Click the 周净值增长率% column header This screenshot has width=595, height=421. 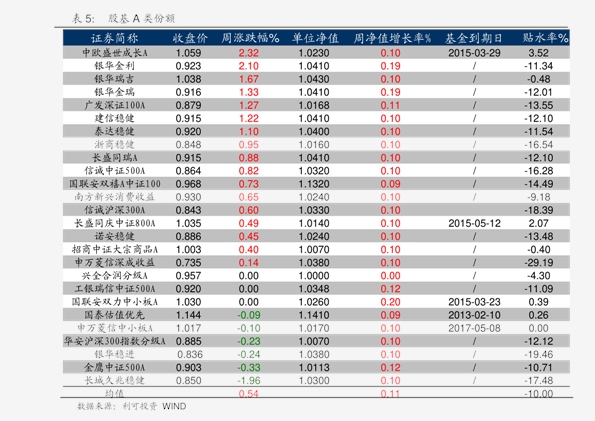(392, 38)
